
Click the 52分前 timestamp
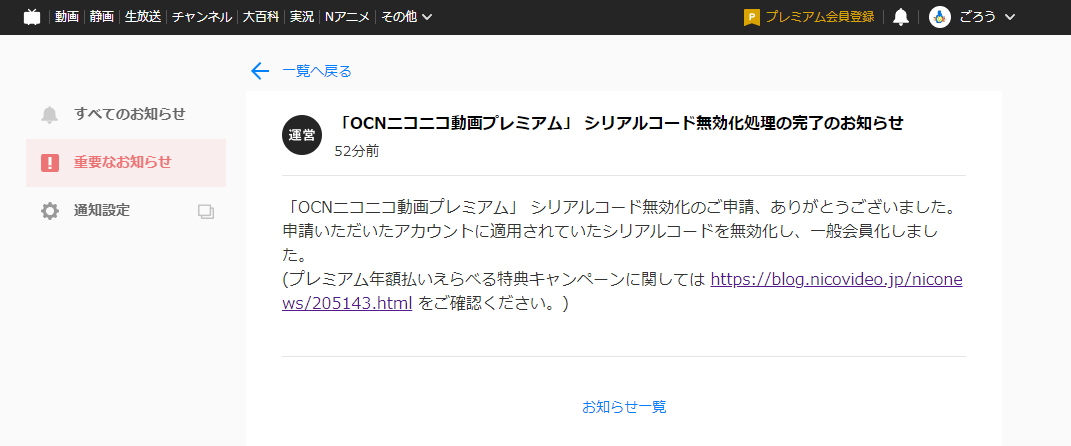point(357,152)
